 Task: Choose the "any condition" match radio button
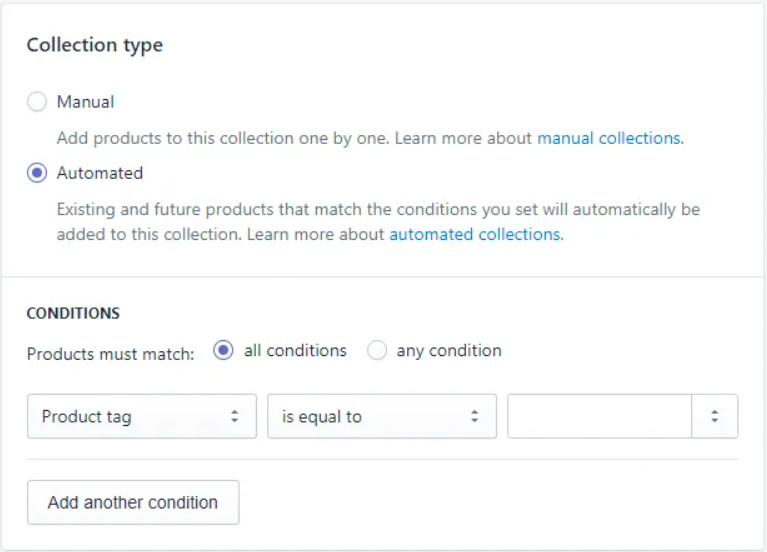(x=377, y=351)
